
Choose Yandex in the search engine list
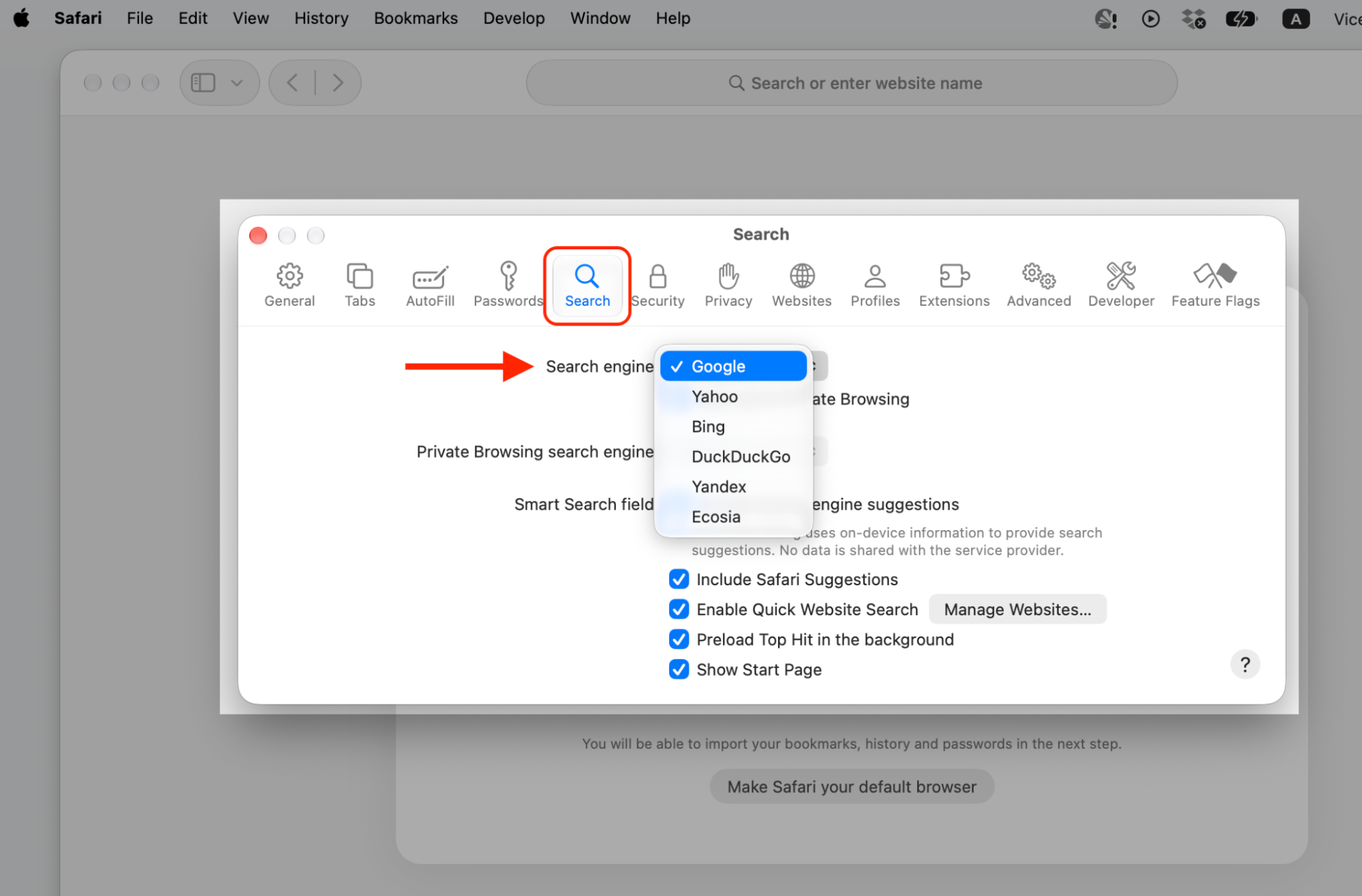(733, 486)
